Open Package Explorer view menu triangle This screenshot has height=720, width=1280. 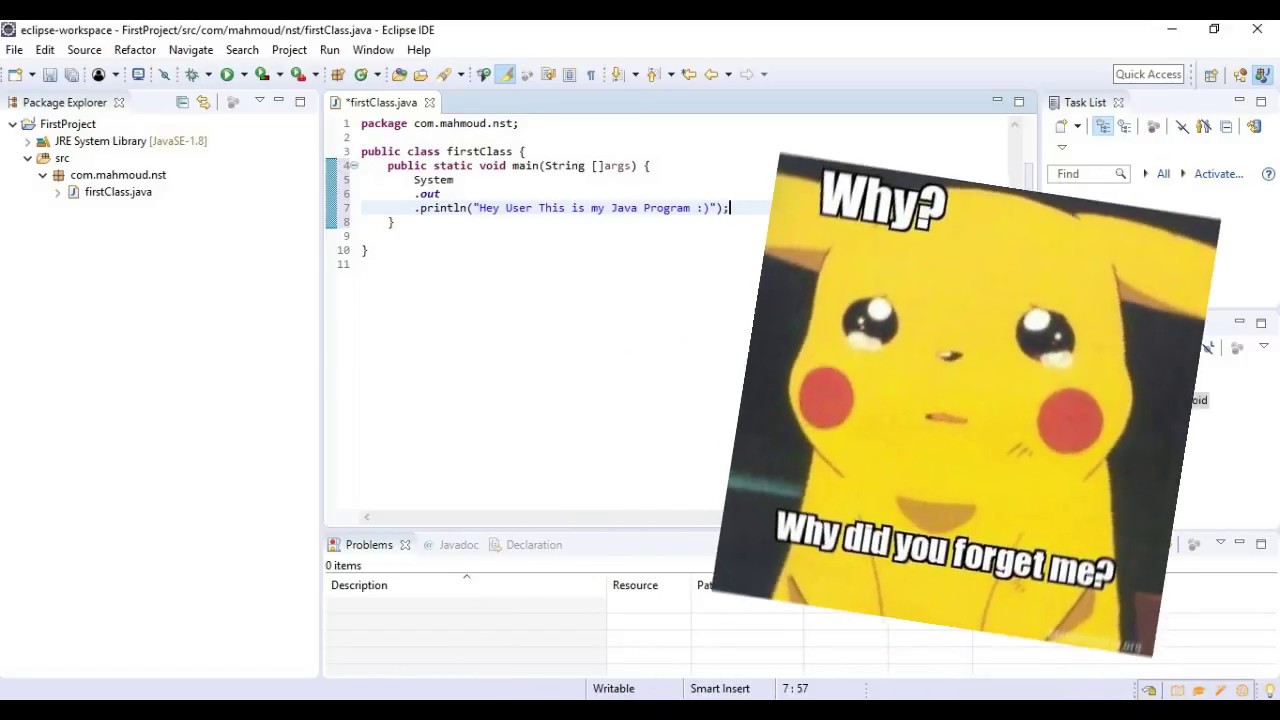259,100
